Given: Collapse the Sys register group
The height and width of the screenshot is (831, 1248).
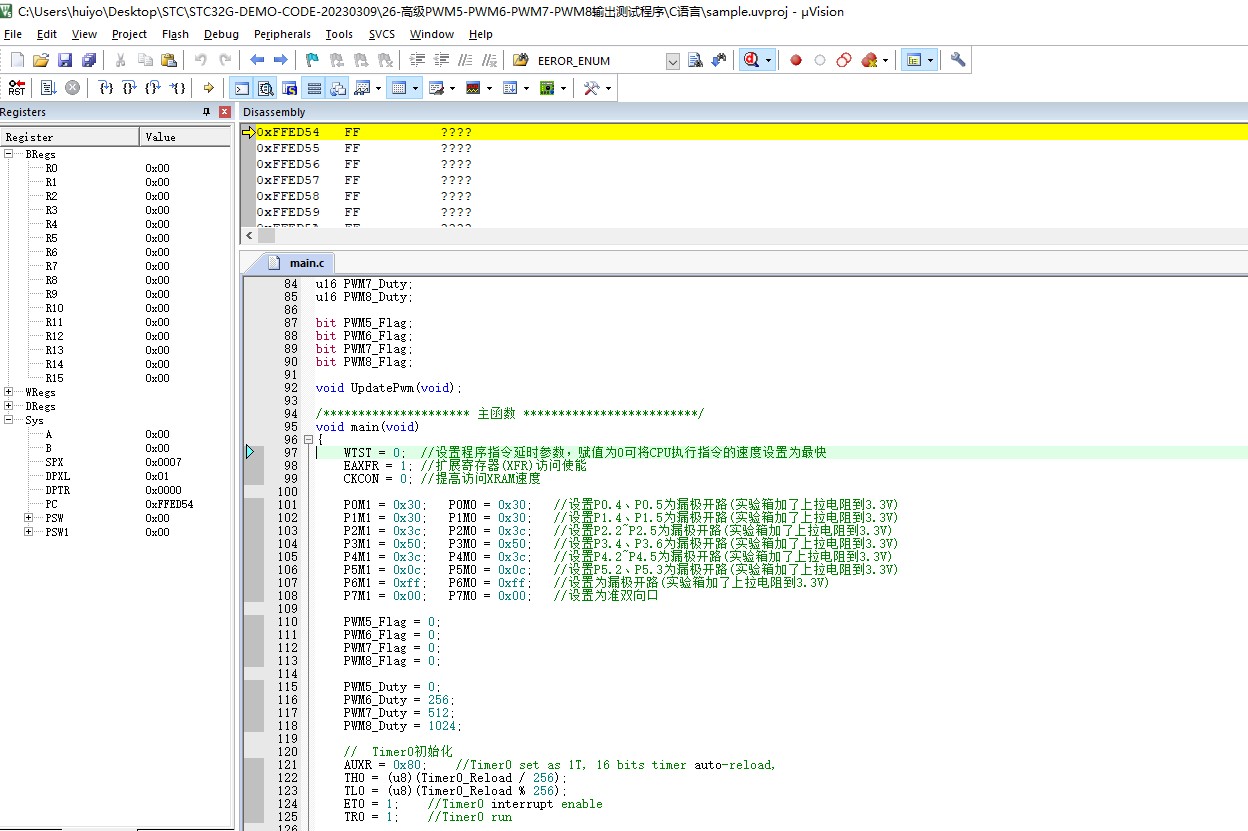Looking at the screenshot, I should click(9, 421).
